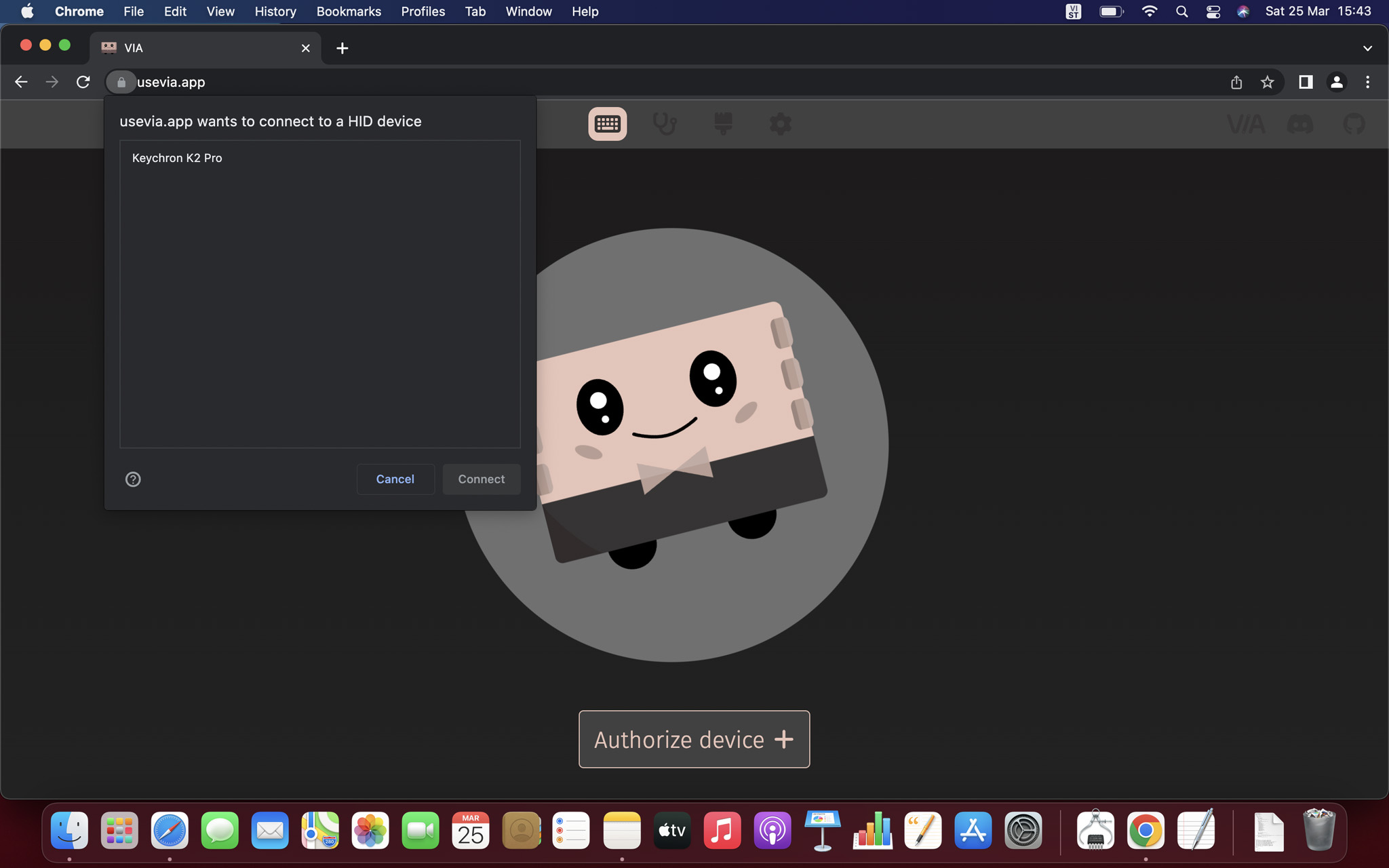Open macOS Control Center icon
This screenshot has height=868, width=1389.
(x=1213, y=12)
